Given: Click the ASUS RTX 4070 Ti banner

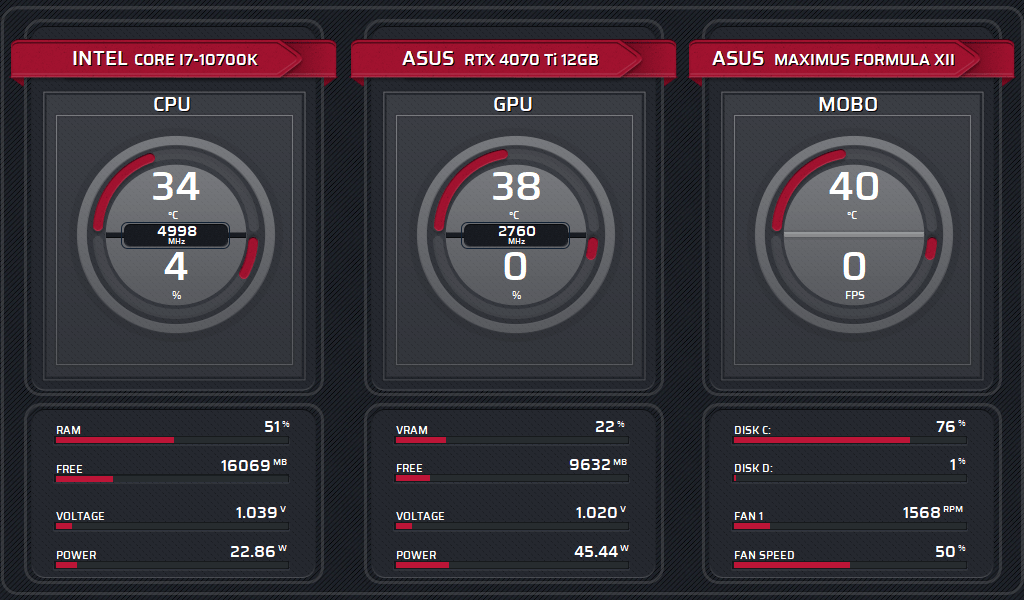Looking at the screenshot, I should (x=500, y=59).
